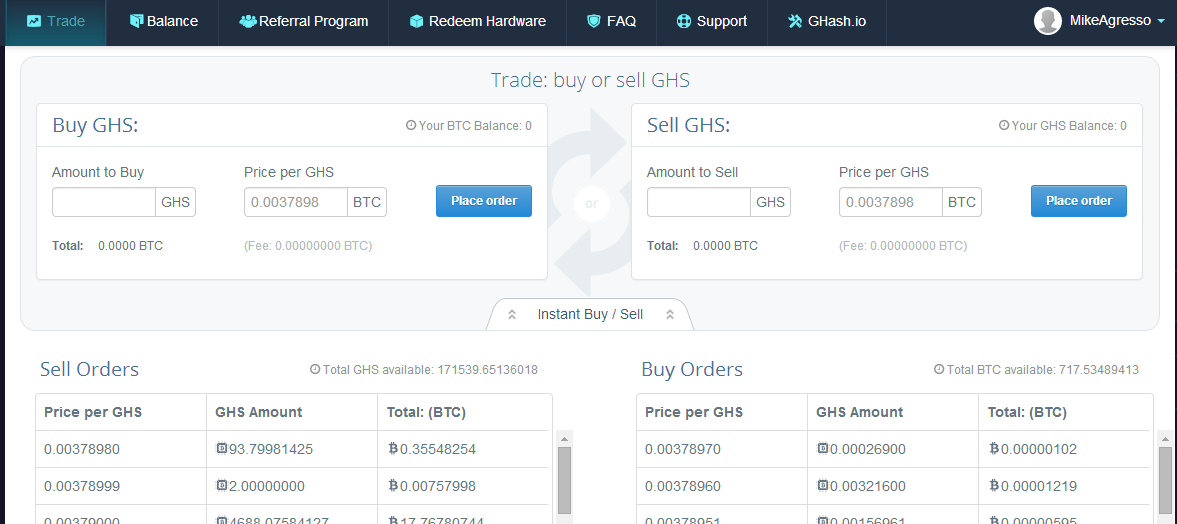Click the Buy Orders Total: (BTC) header
Screen dimensions: 1177x524
pyautogui.click(x=1028, y=412)
